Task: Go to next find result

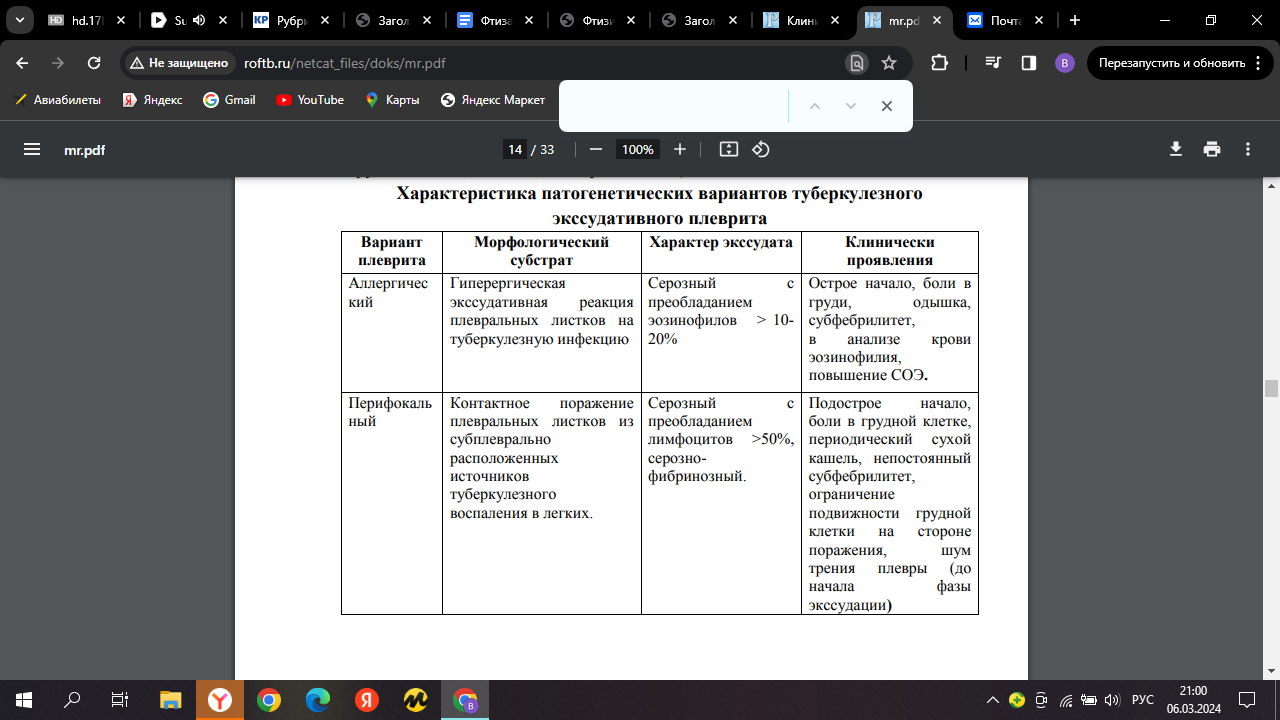Action: click(851, 106)
